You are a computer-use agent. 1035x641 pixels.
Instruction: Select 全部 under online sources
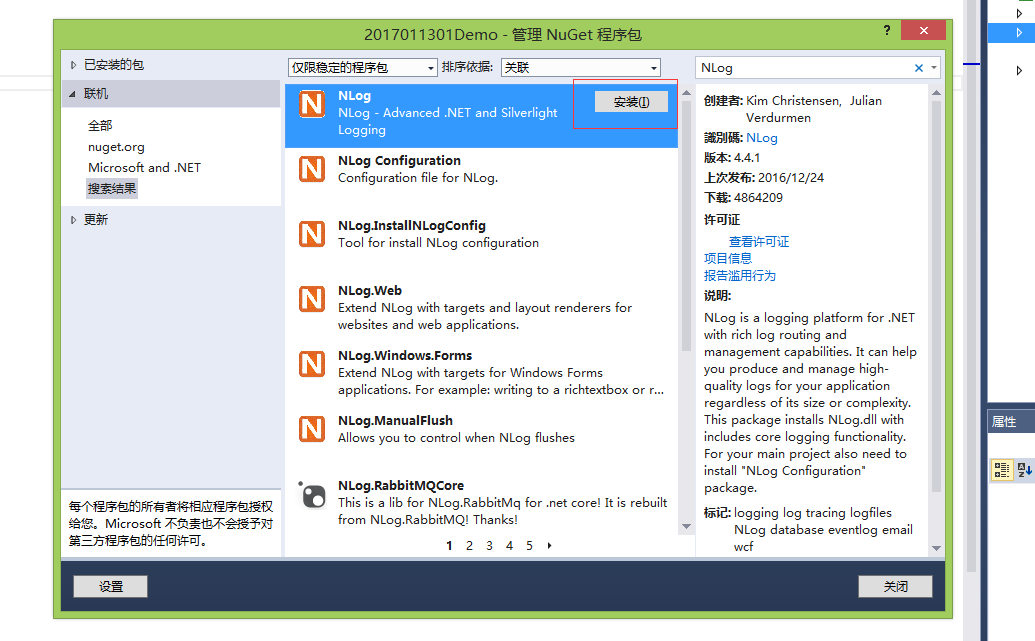pos(100,125)
